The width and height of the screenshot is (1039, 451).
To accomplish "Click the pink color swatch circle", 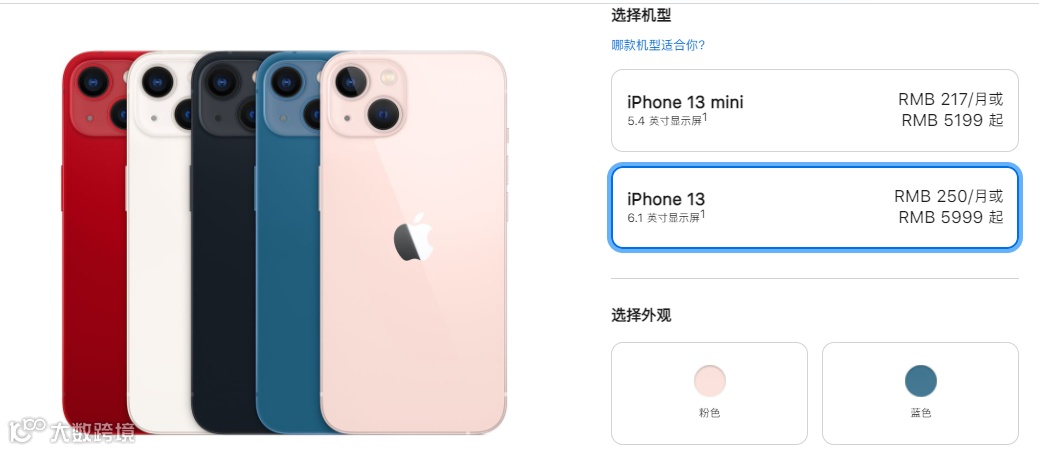I will [x=710, y=381].
